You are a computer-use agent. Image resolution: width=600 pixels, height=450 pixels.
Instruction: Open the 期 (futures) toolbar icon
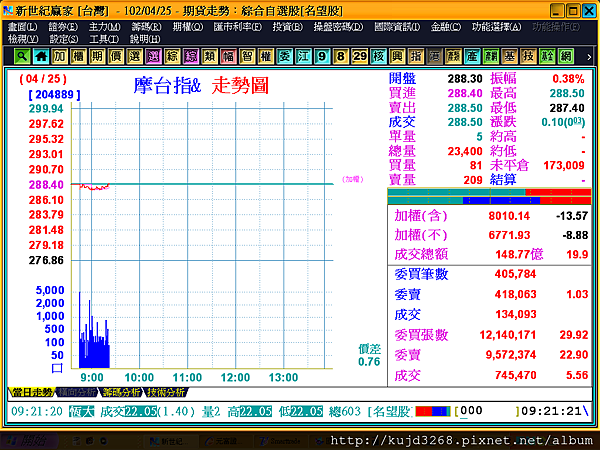[97, 57]
